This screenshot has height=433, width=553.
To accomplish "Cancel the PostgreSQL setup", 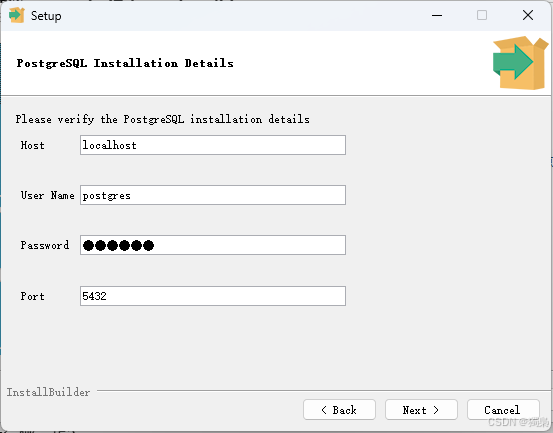I will point(503,410).
